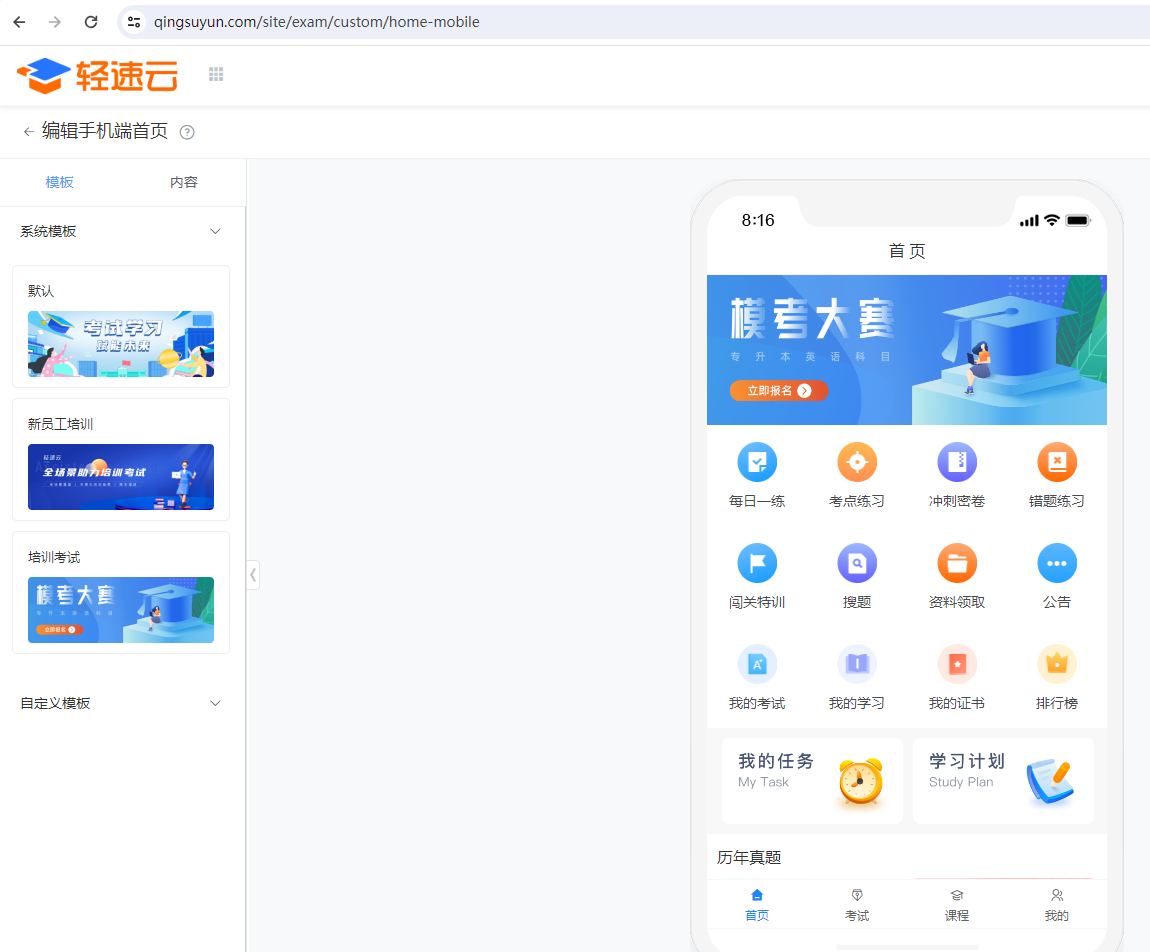Collapse the 系统模板 section

(215, 231)
